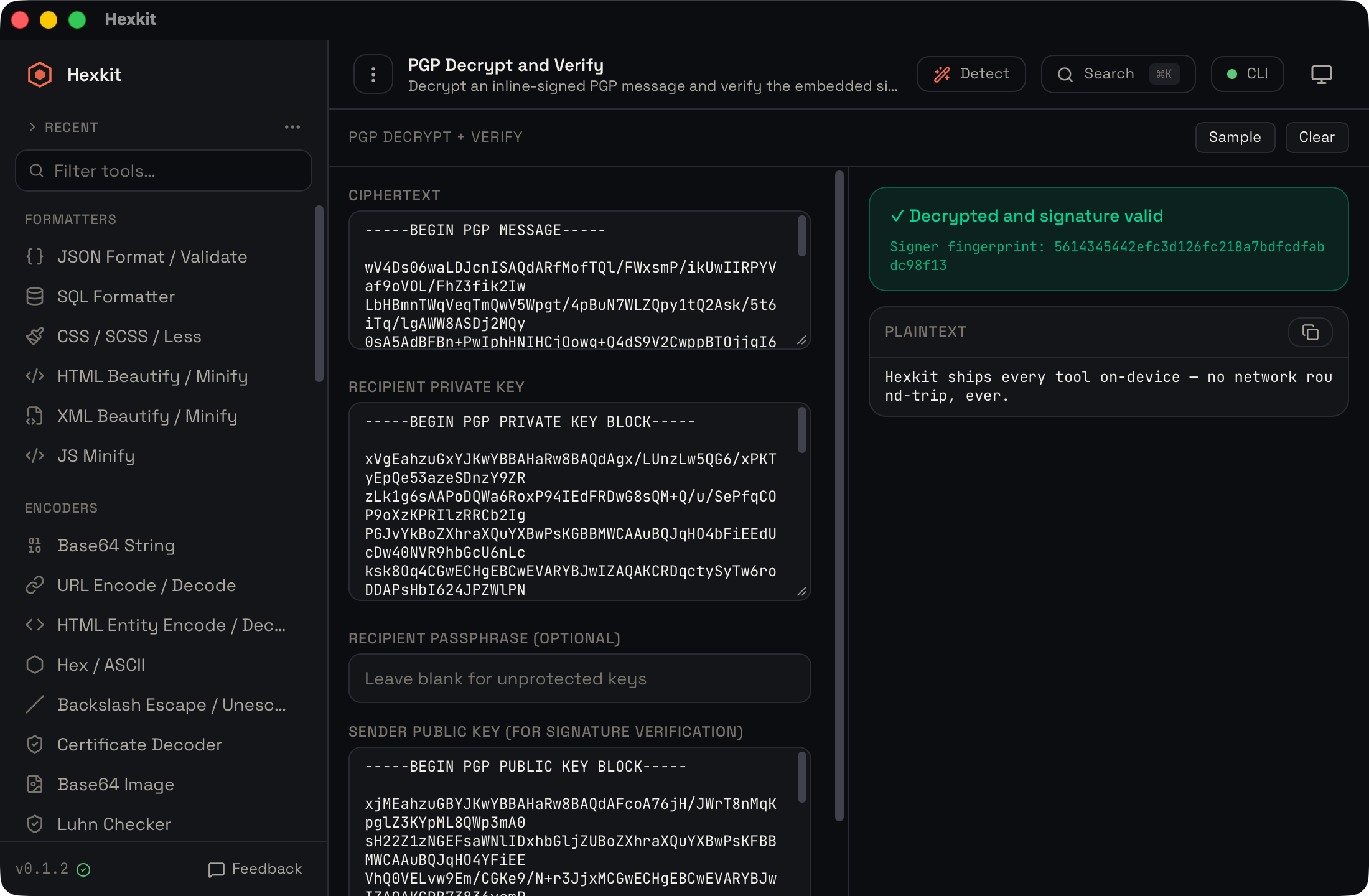Screen dimensions: 1369x896
Task: Click the Private Key resize handle corner
Action: click(x=801, y=592)
